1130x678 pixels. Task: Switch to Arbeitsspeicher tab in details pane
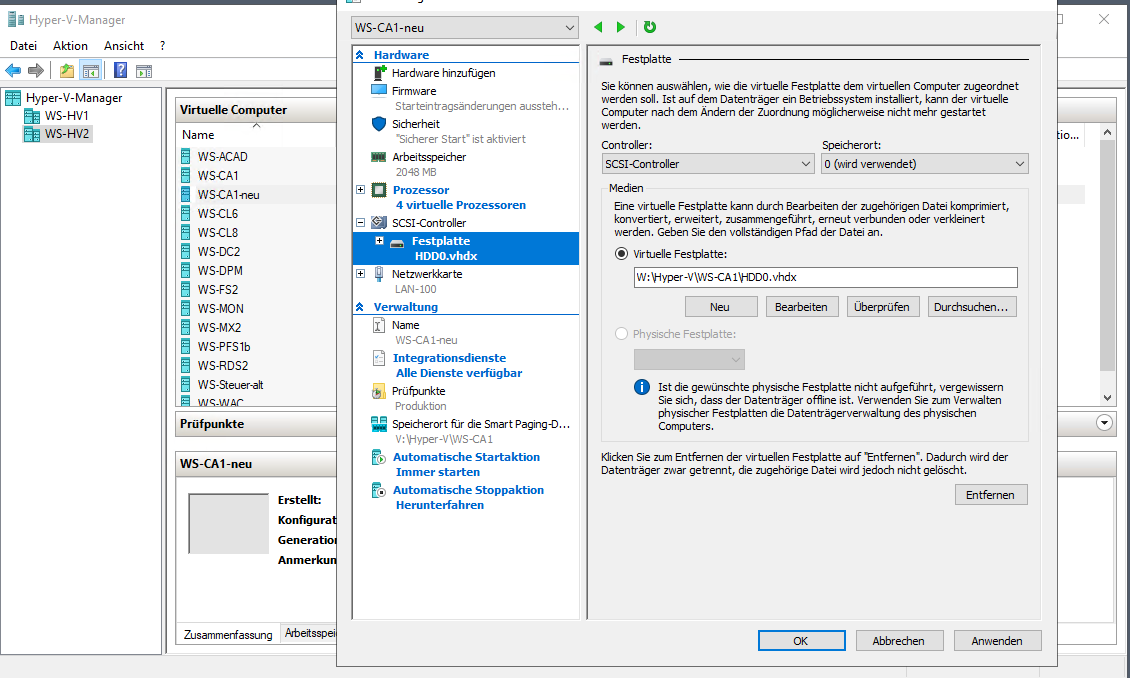click(x=310, y=633)
